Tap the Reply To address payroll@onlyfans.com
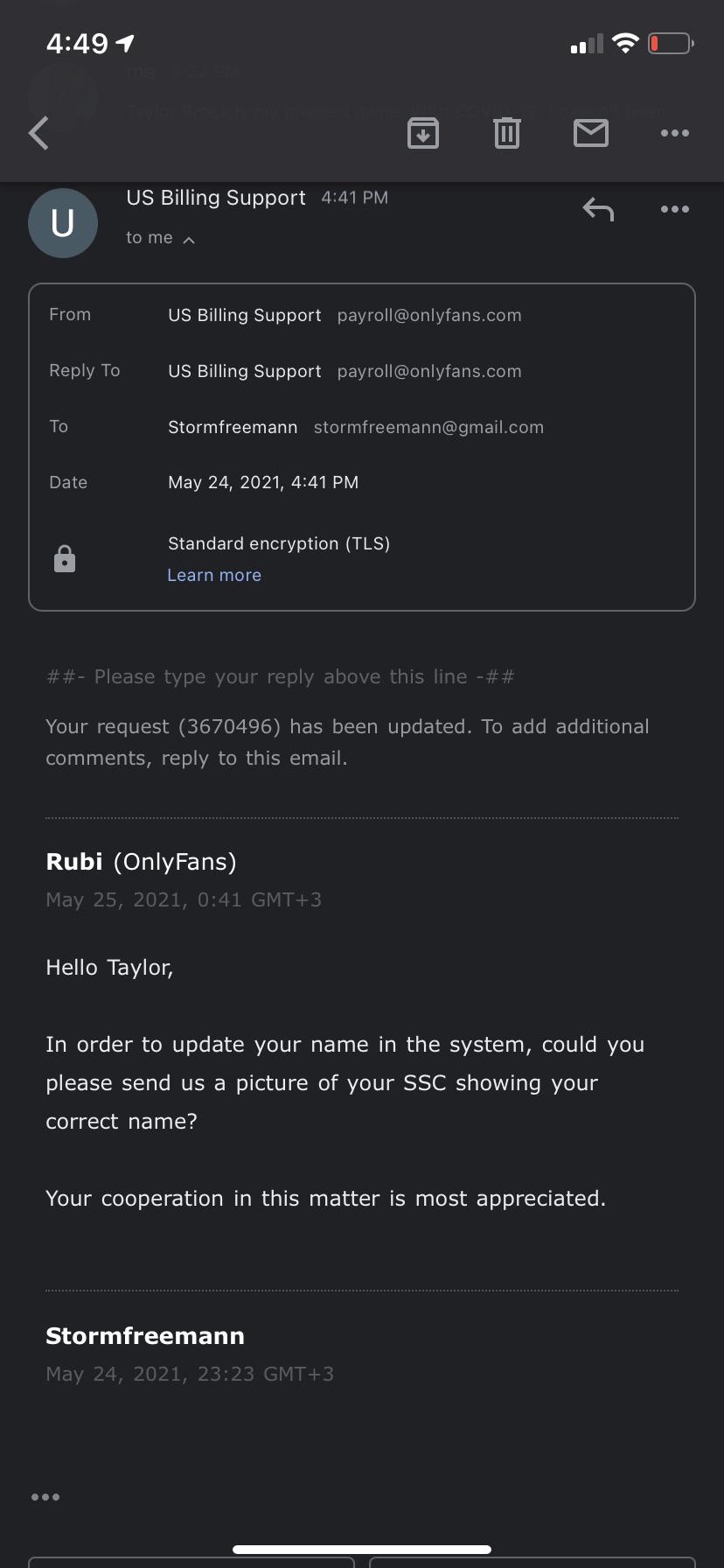This screenshot has width=724, height=1568. point(429,371)
